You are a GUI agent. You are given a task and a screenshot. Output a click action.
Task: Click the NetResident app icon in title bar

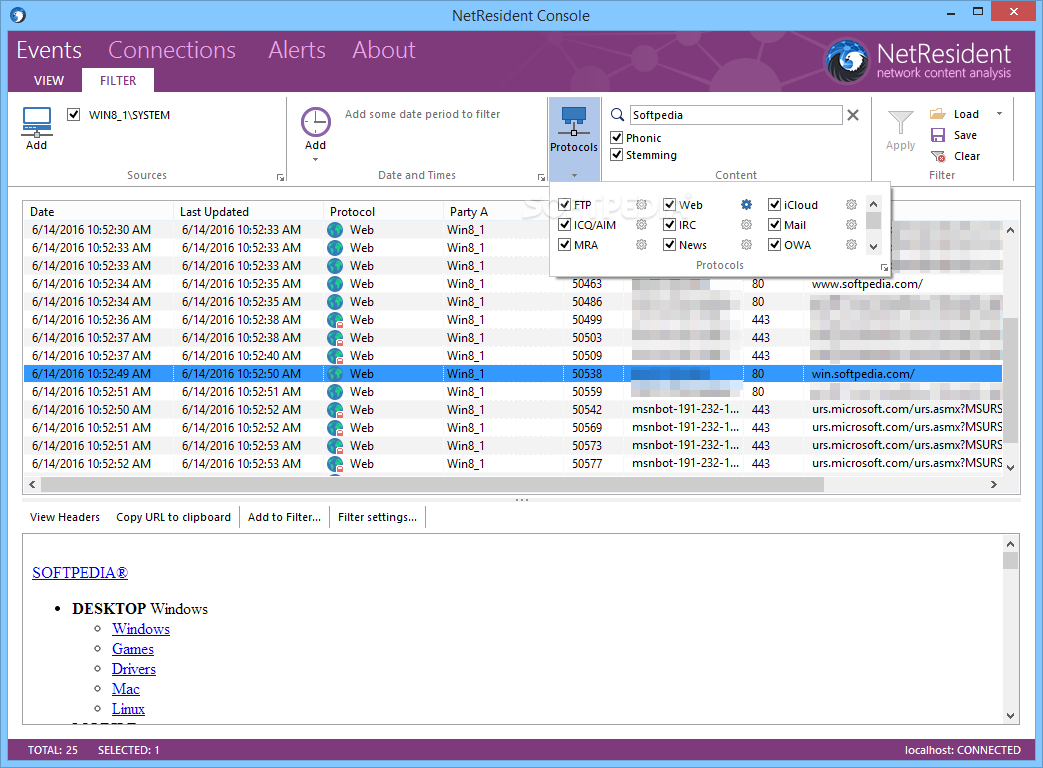[x=18, y=15]
